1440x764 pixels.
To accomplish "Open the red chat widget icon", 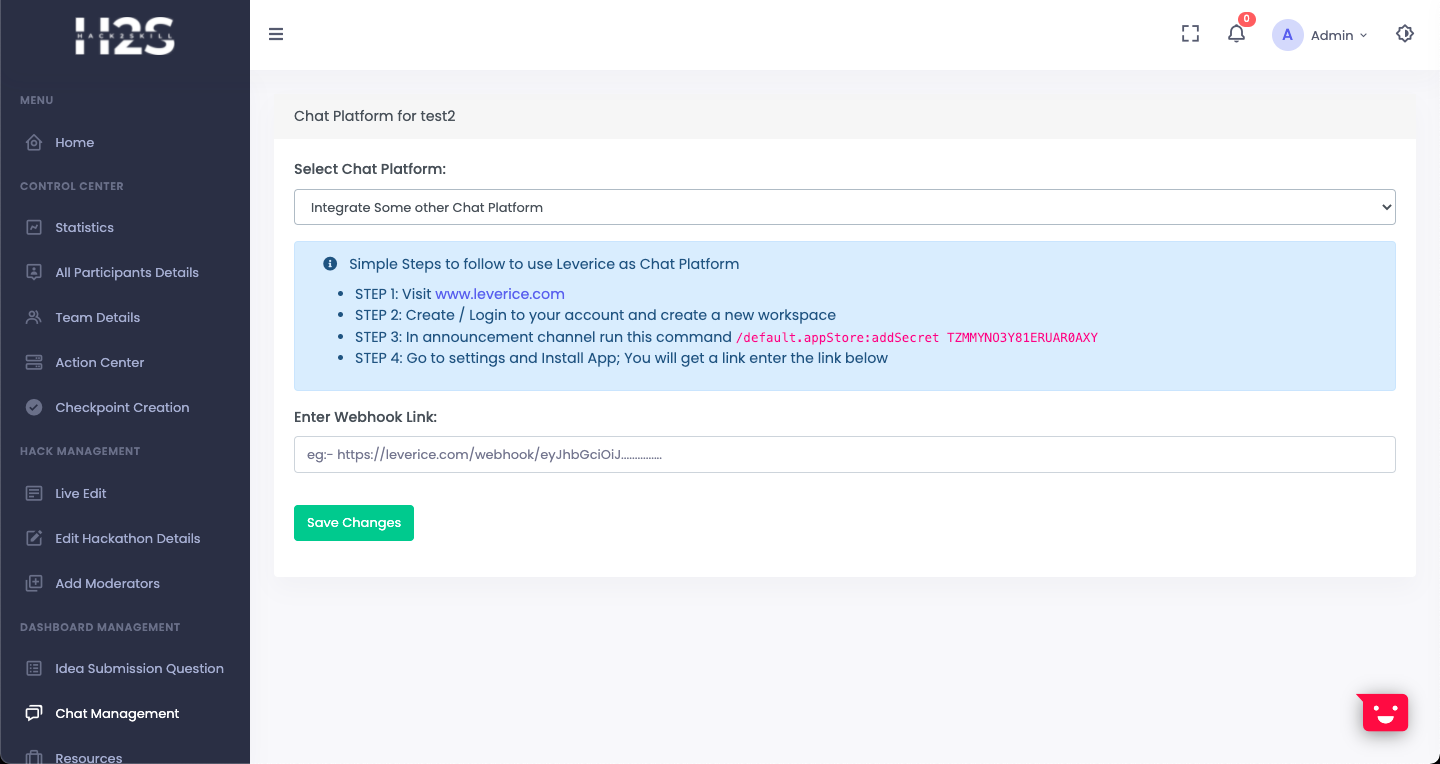I will pyautogui.click(x=1384, y=713).
